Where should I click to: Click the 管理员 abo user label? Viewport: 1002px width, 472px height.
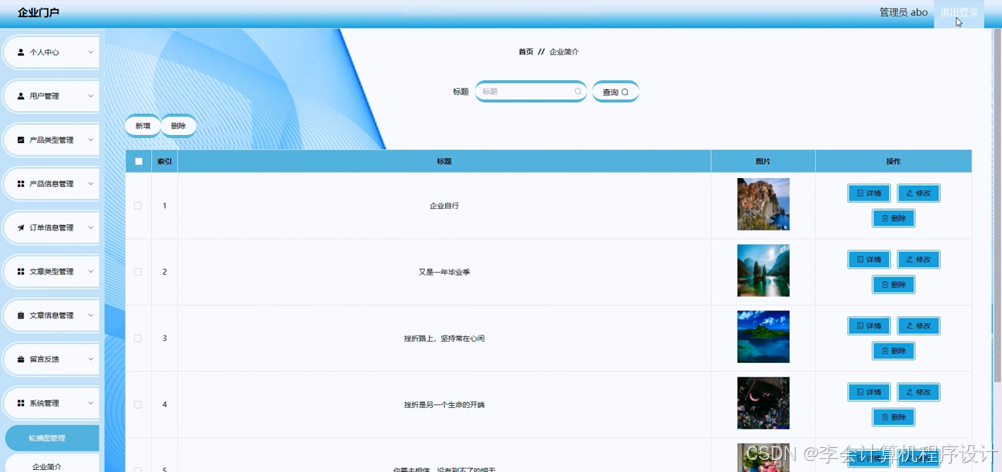903,13
